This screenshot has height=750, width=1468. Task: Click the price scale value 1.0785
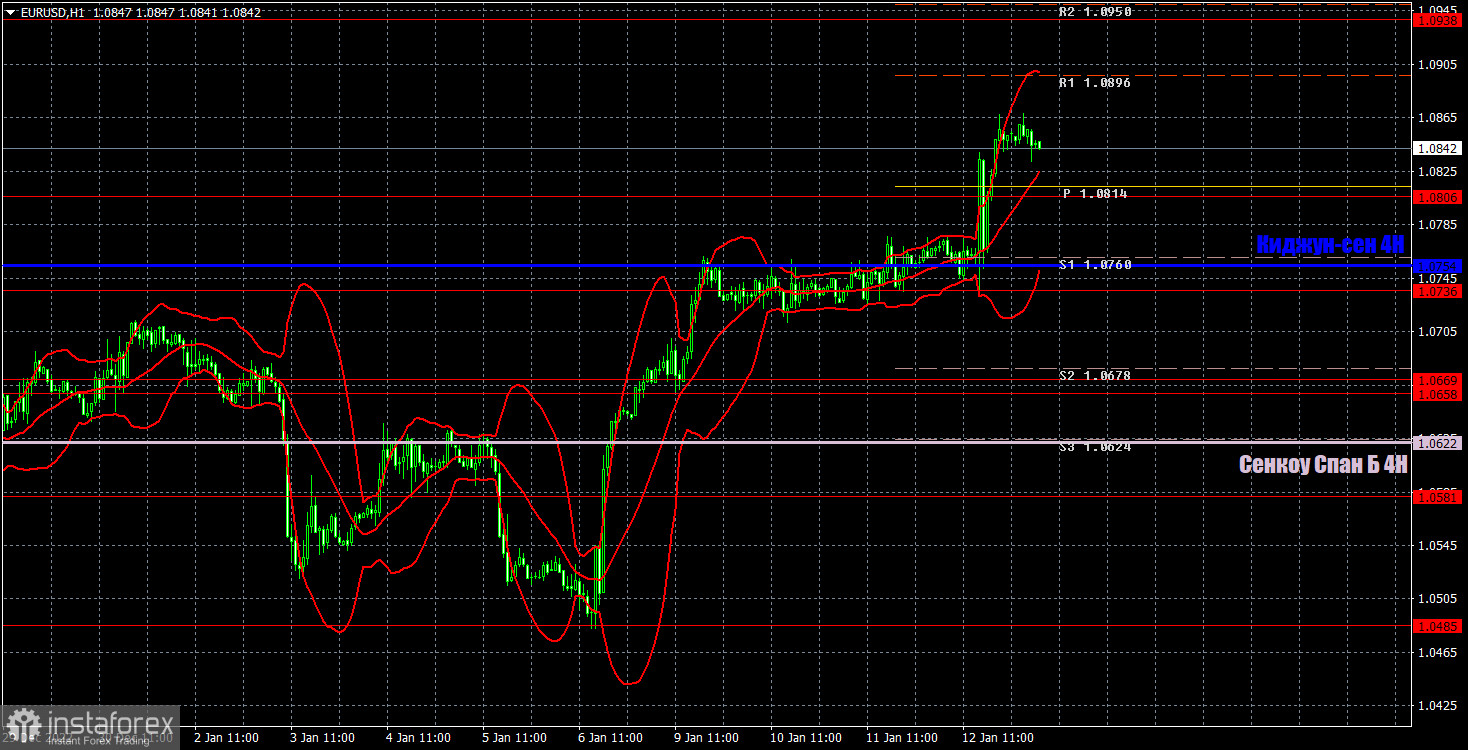pyautogui.click(x=1437, y=225)
